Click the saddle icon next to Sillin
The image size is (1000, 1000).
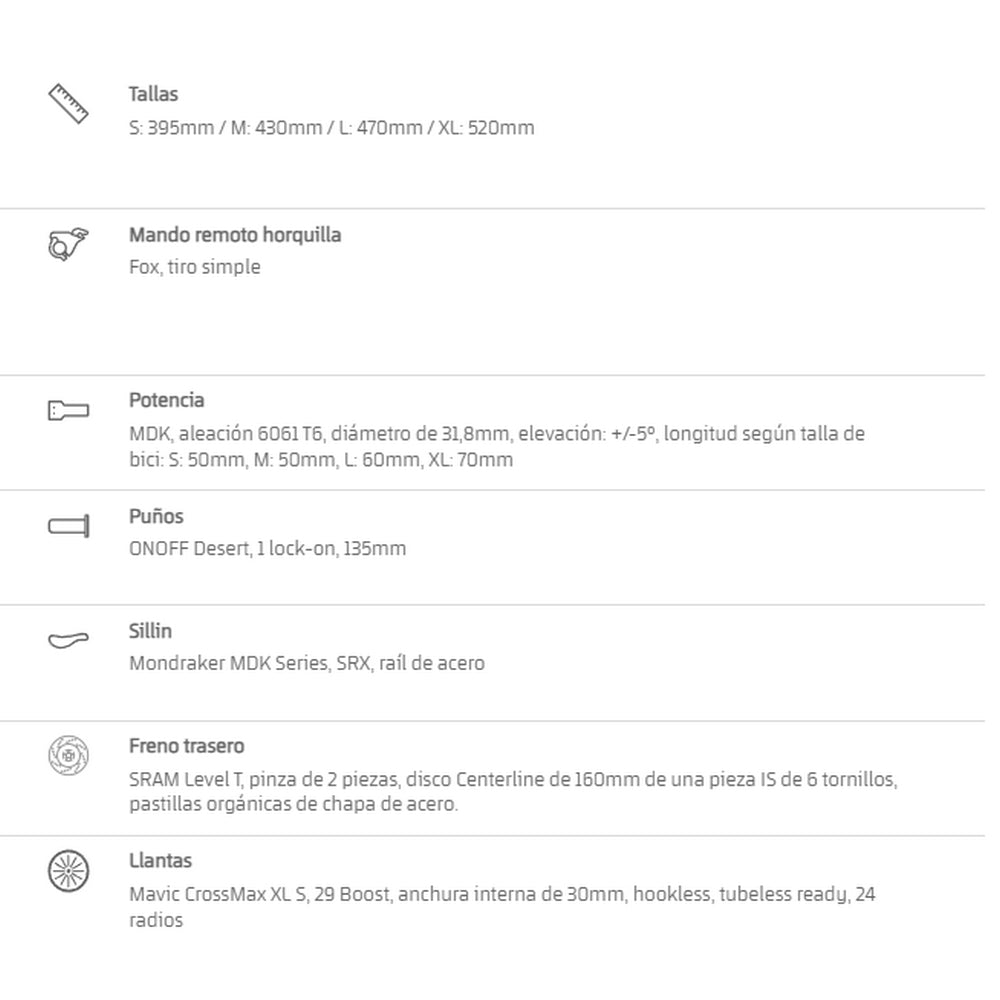point(68,640)
